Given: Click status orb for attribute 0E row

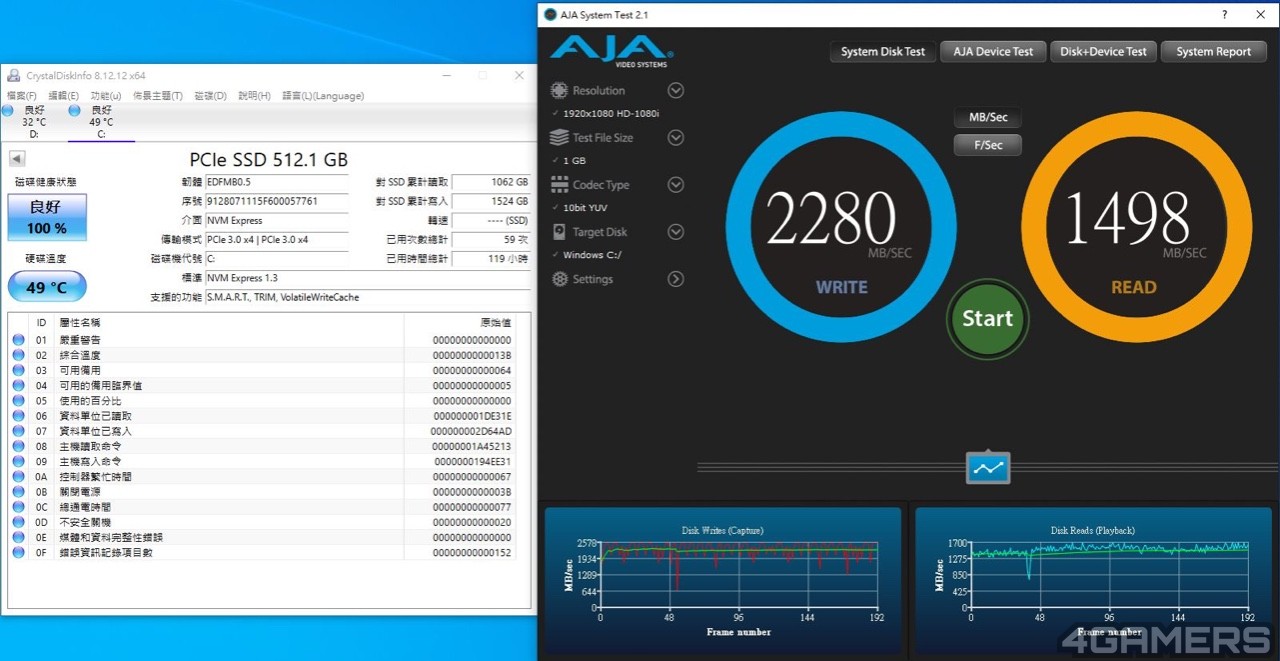Looking at the screenshot, I should pos(18,538).
